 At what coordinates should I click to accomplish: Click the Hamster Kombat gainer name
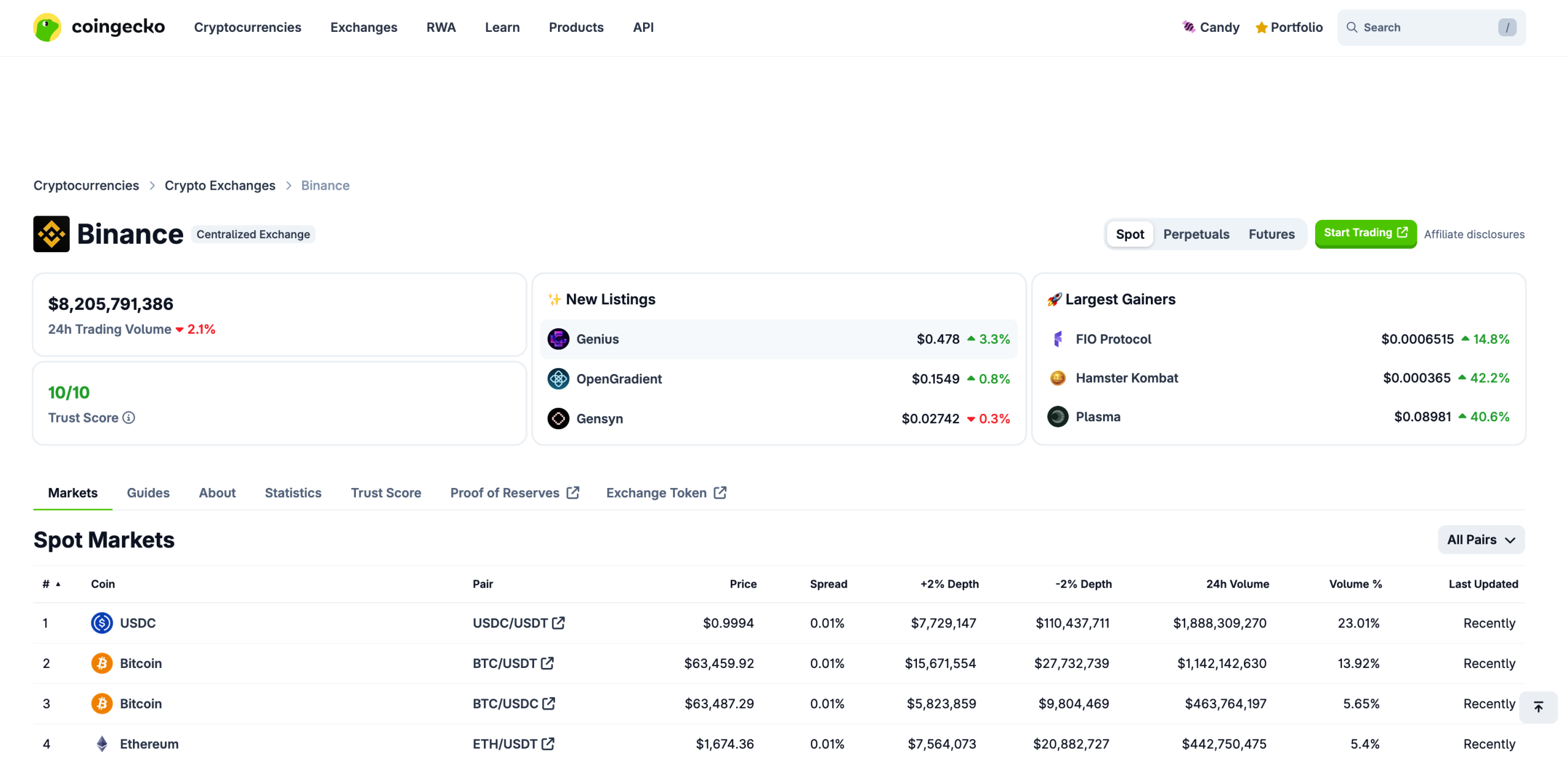pyautogui.click(x=1127, y=378)
